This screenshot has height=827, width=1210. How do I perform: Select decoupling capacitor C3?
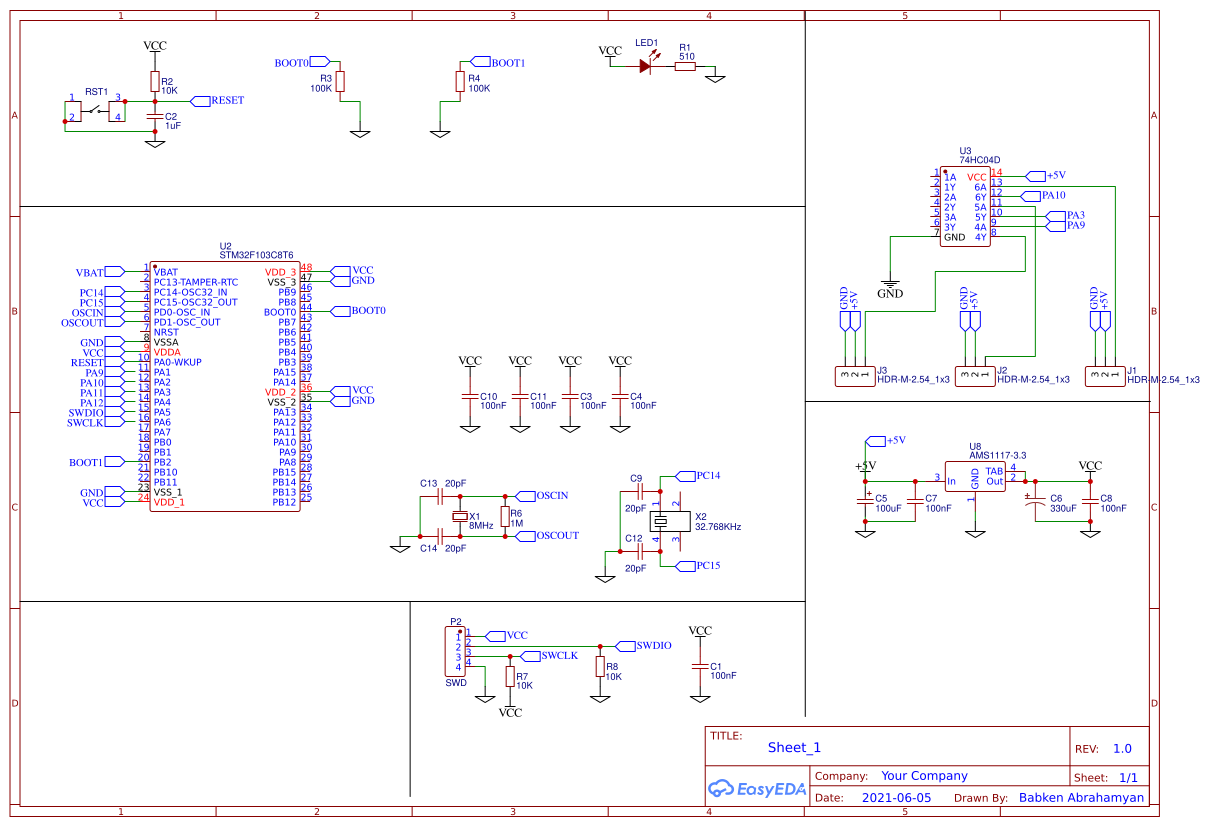570,398
